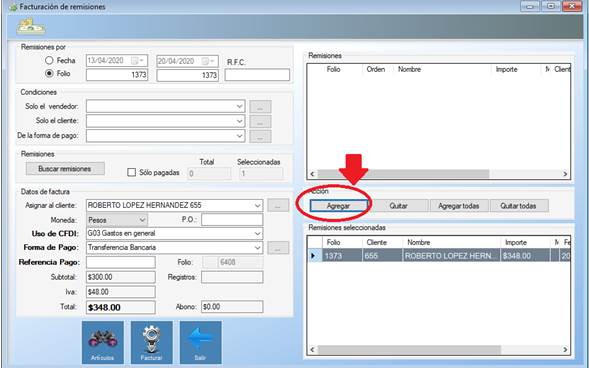Minimize the Facturación de remisiones window
Screen dimensions: 589x368
click(530, 6)
